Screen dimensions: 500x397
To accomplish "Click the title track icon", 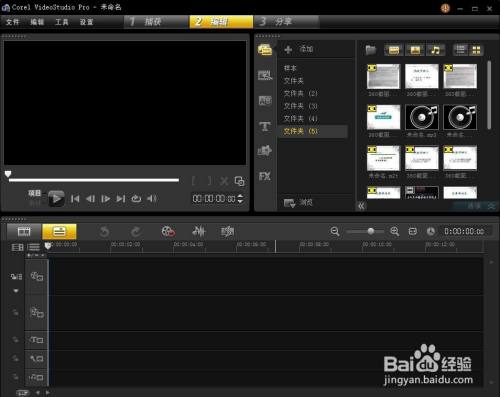I will click(x=37, y=340).
